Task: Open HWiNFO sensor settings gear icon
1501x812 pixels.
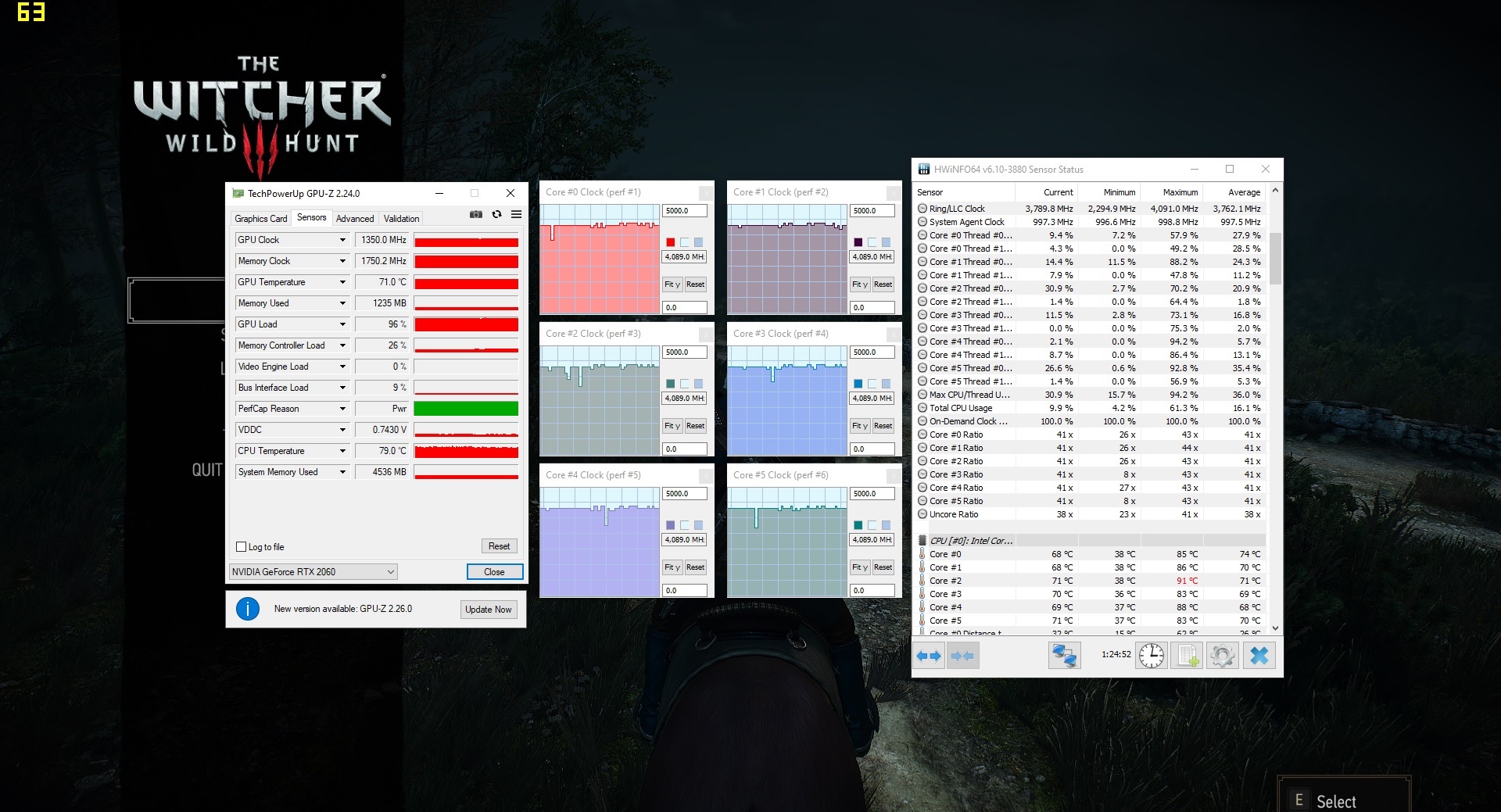Action: click(1223, 656)
